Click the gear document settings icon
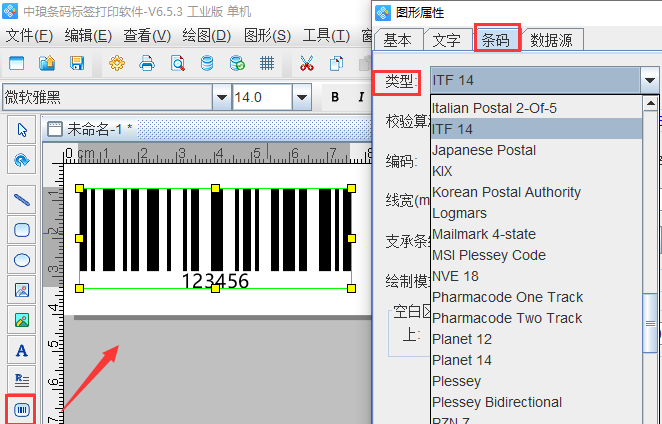Viewport: 662px width, 424px height. click(x=117, y=64)
